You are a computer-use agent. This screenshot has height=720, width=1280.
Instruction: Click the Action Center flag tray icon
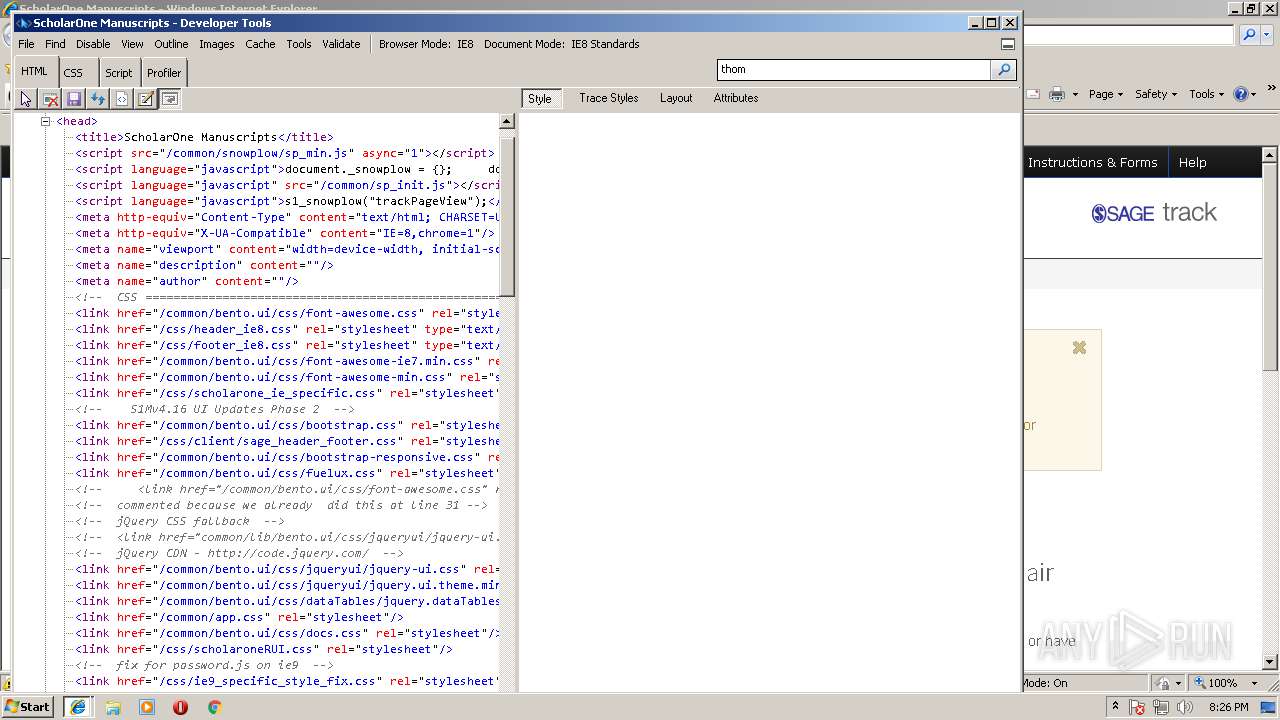click(1138, 707)
